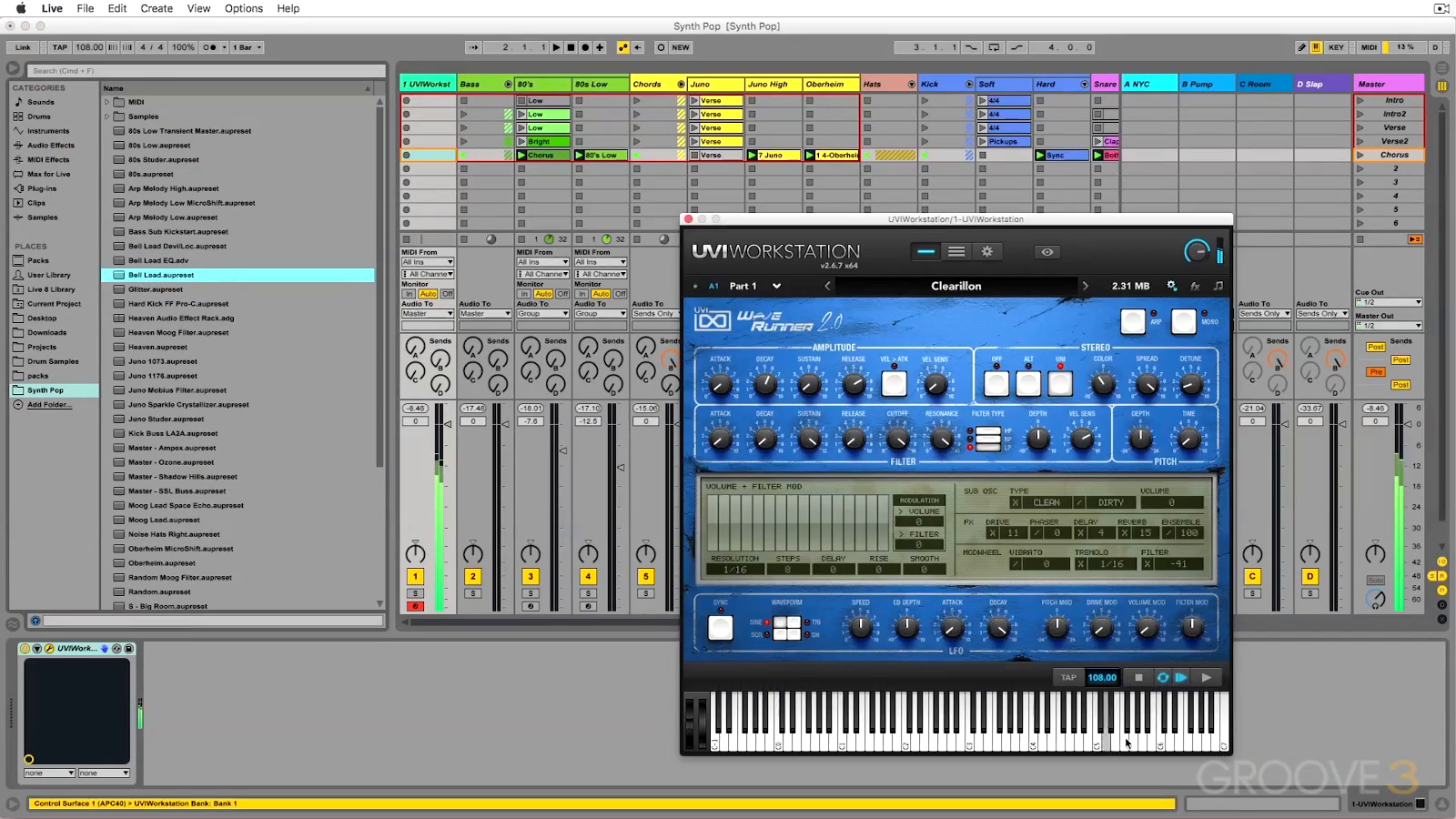Open the FX page icon in UVI Workstation
The width and height of the screenshot is (1456, 819).
click(x=1195, y=286)
